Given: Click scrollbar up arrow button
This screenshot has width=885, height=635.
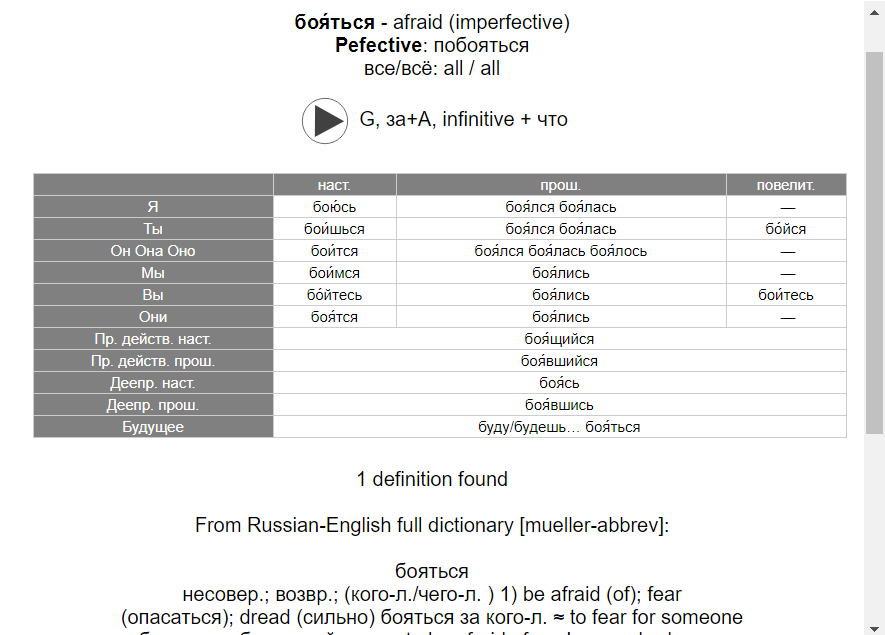Looking at the screenshot, I should click(874, 12).
